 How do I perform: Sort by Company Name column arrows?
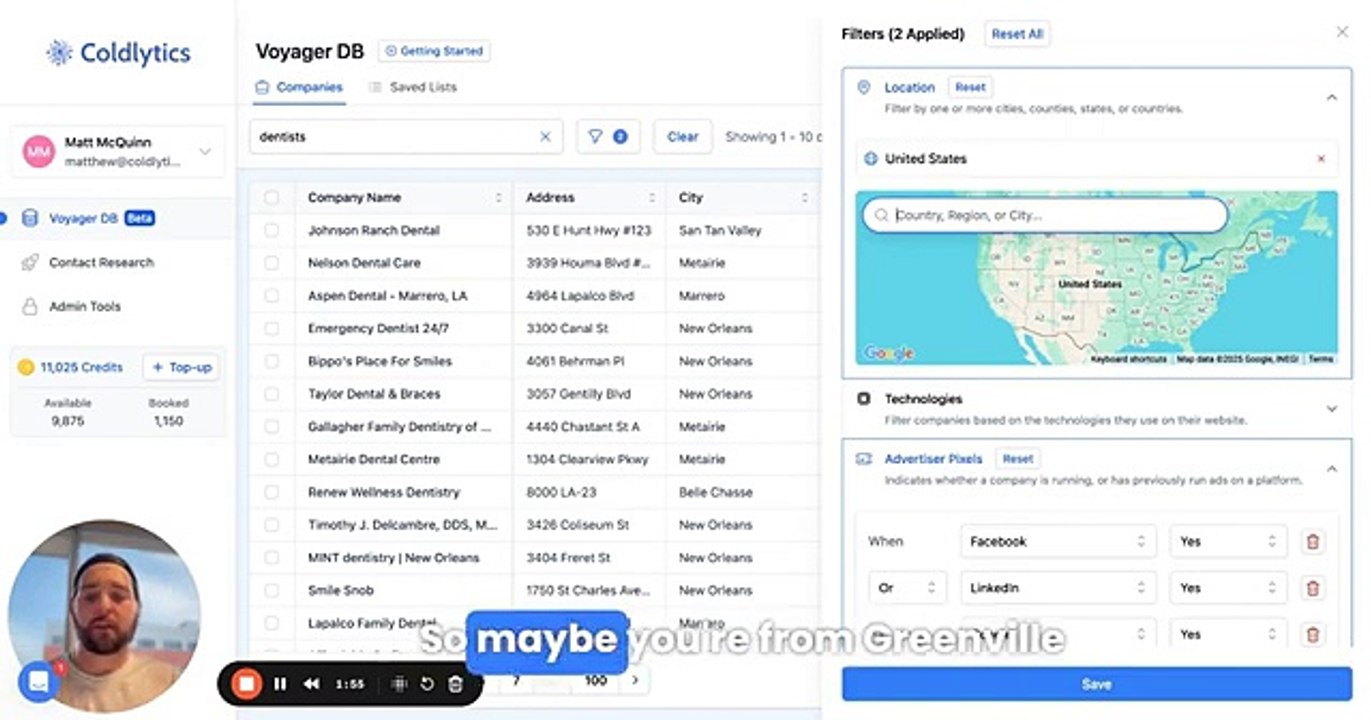498,198
